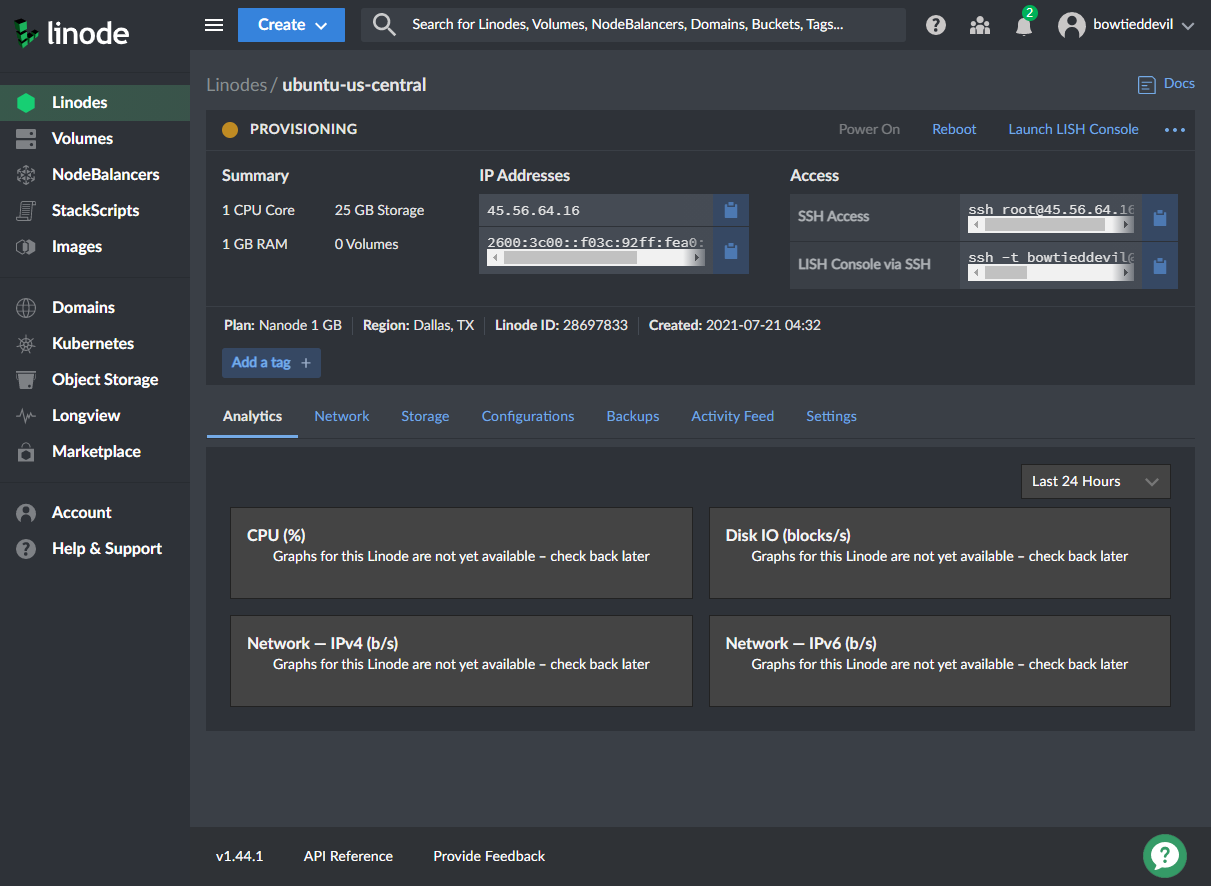
Task: Copy the IPv6 address
Action: point(731,251)
